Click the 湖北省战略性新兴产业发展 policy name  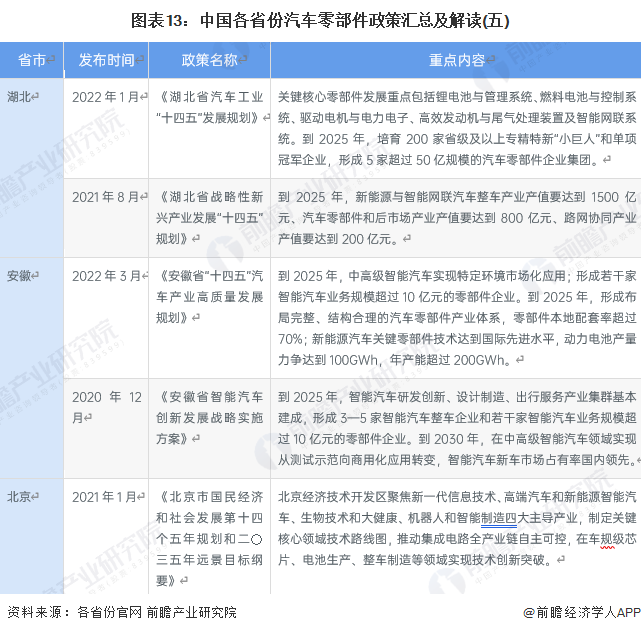pos(210,218)
